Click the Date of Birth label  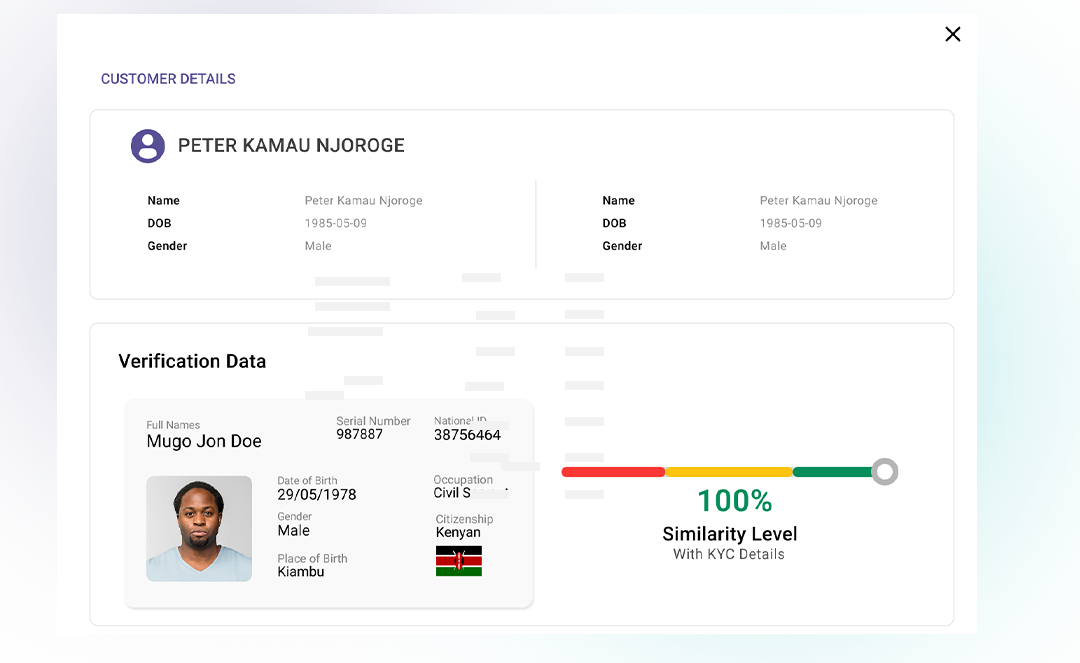307,481
